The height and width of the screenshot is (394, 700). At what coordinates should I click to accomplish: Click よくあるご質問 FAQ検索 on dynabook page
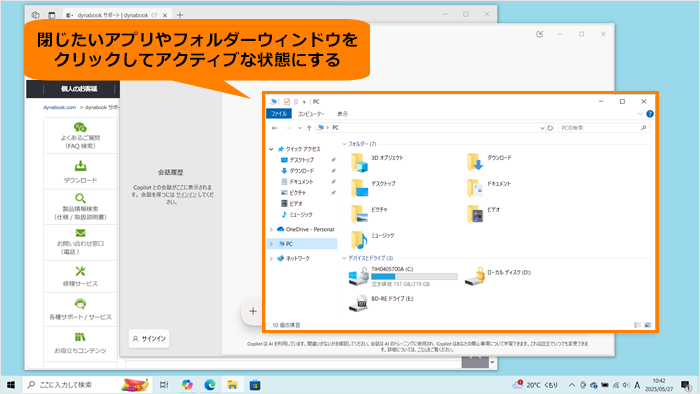point(80,136)
